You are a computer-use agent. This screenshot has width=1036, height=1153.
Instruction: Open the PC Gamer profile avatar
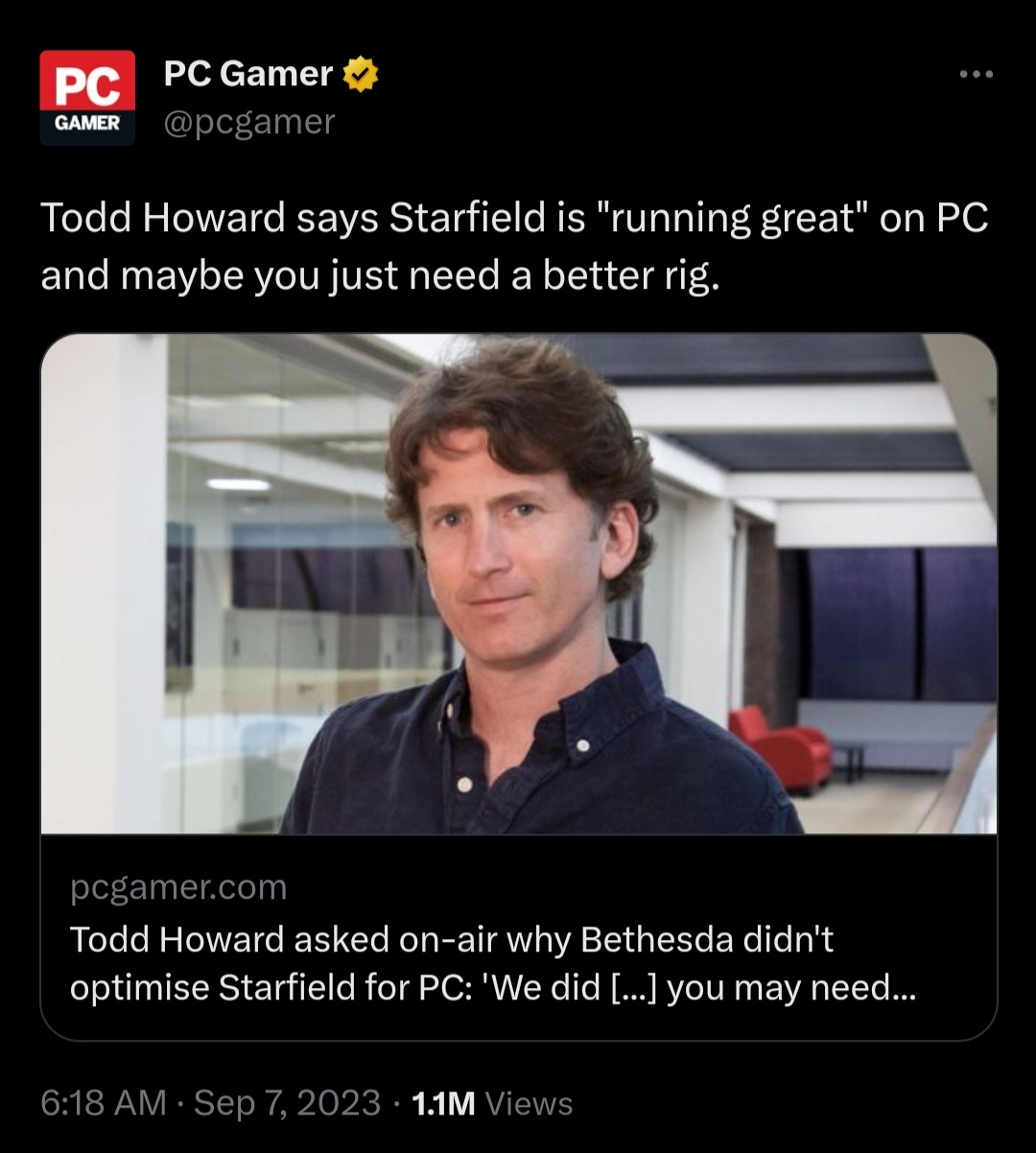pyautogui.click(x=87, y=98)
